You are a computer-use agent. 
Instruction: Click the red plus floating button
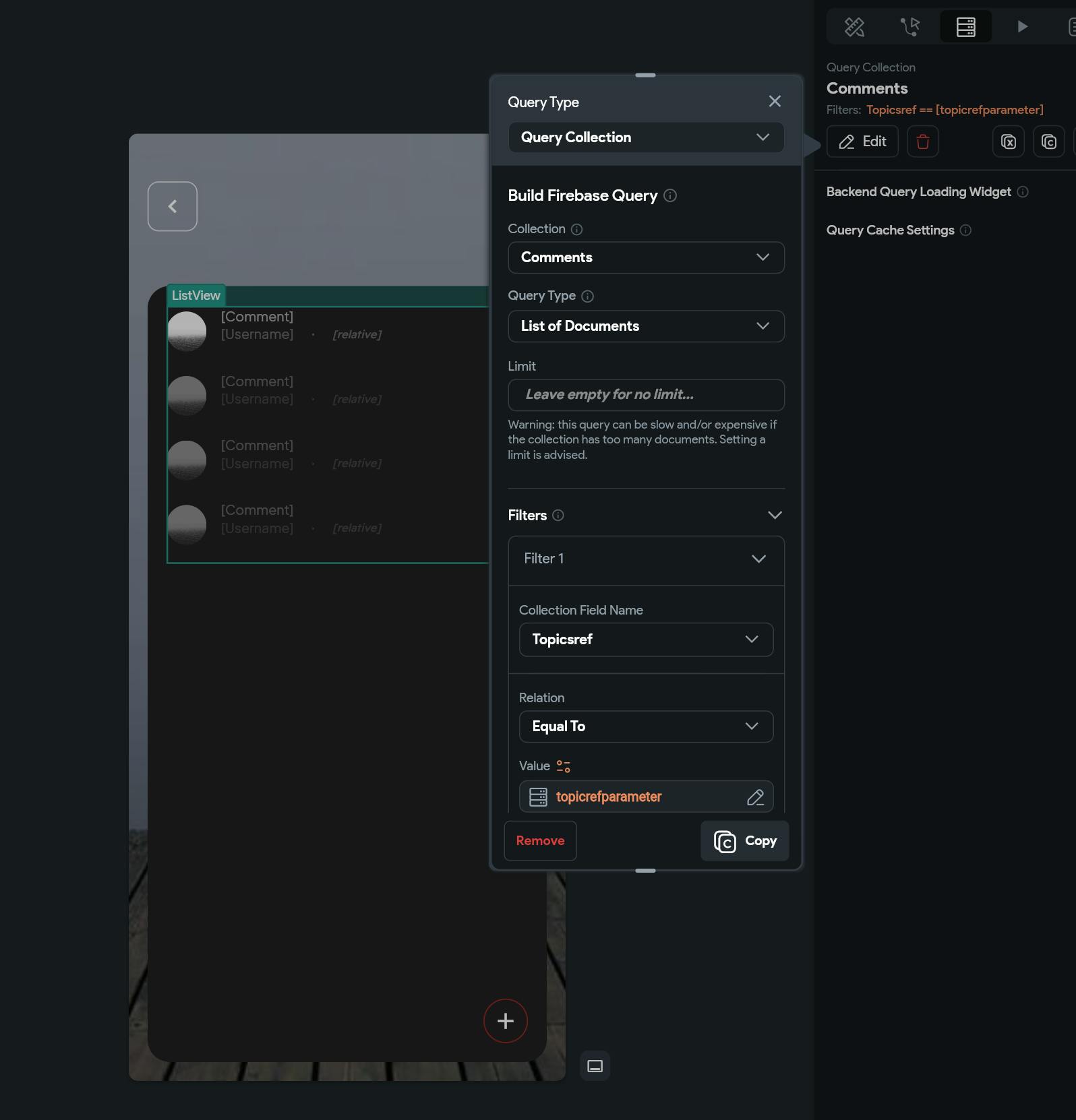[505, 1021]
